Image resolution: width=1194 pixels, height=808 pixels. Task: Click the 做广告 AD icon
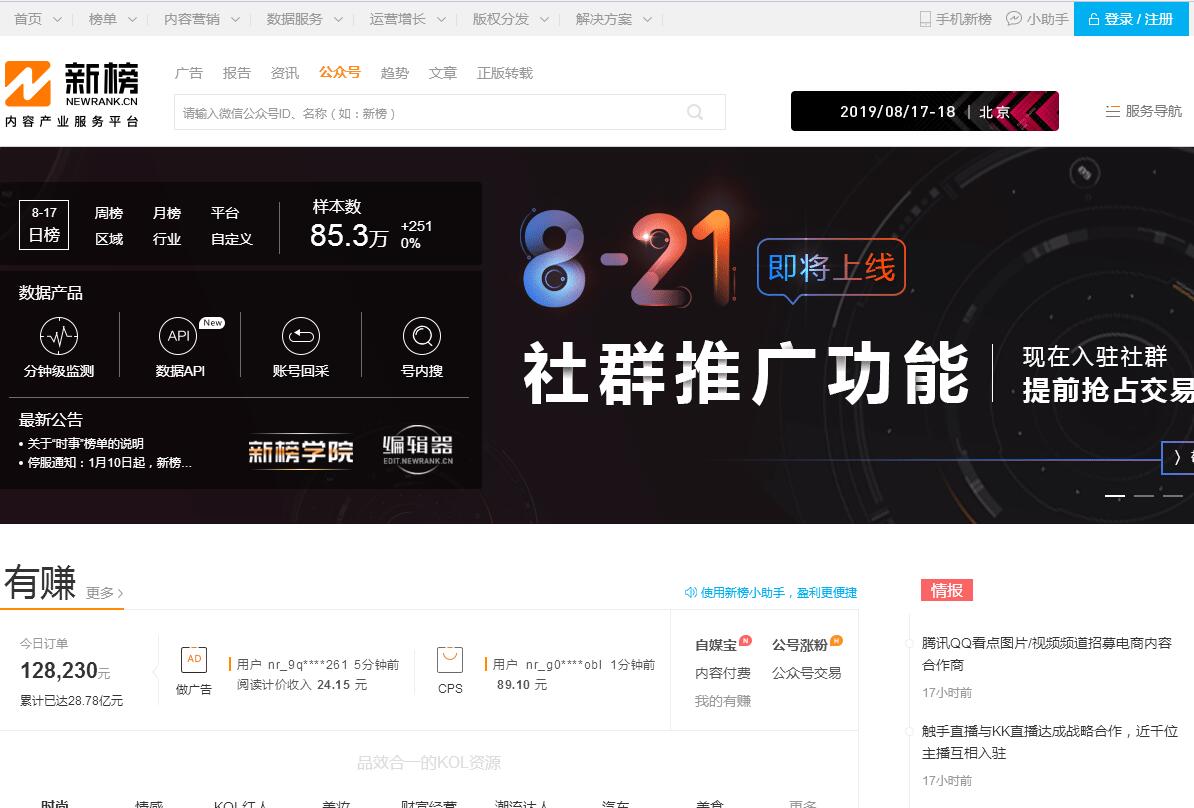(194, 660)
